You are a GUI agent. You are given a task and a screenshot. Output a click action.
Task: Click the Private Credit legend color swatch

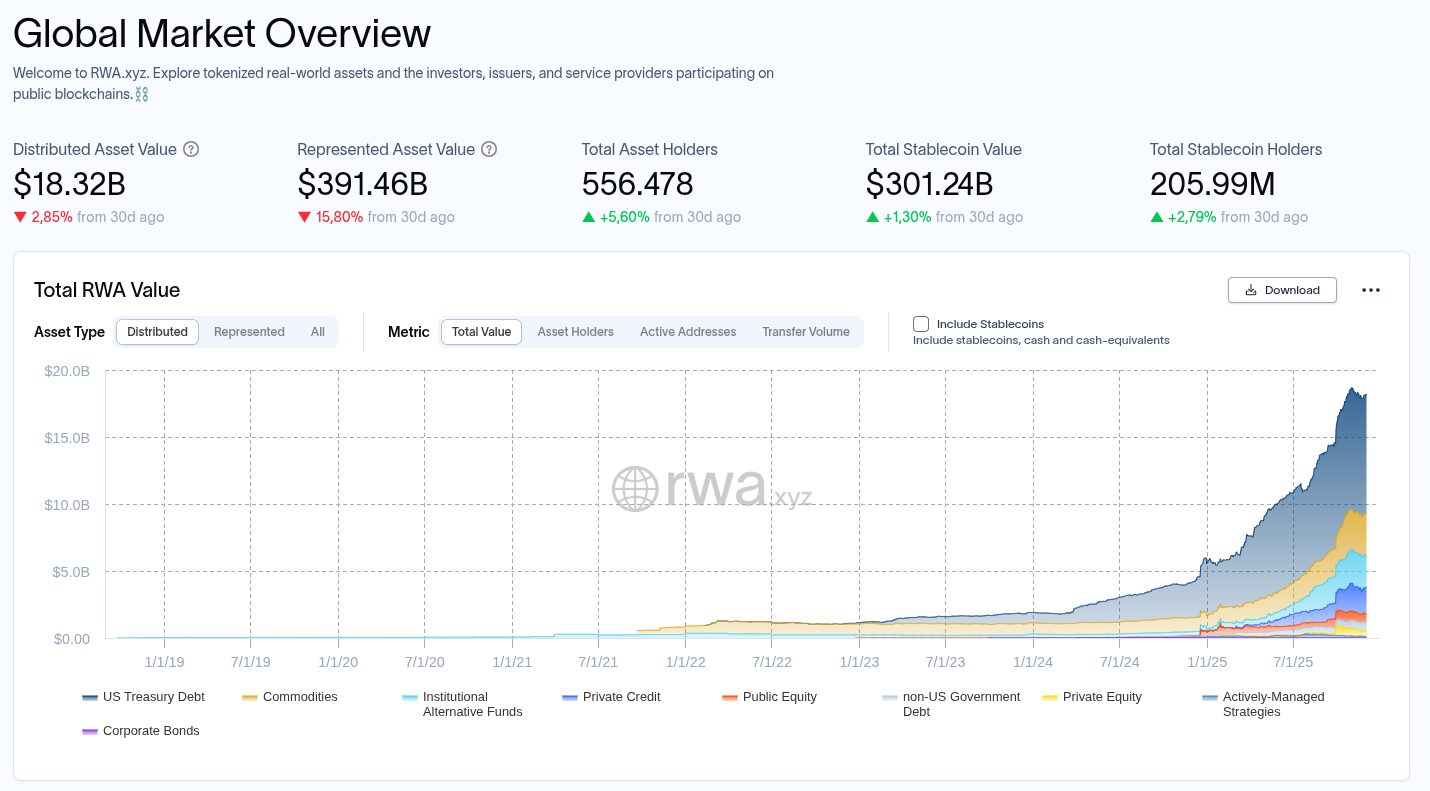[x=571, y=697]
